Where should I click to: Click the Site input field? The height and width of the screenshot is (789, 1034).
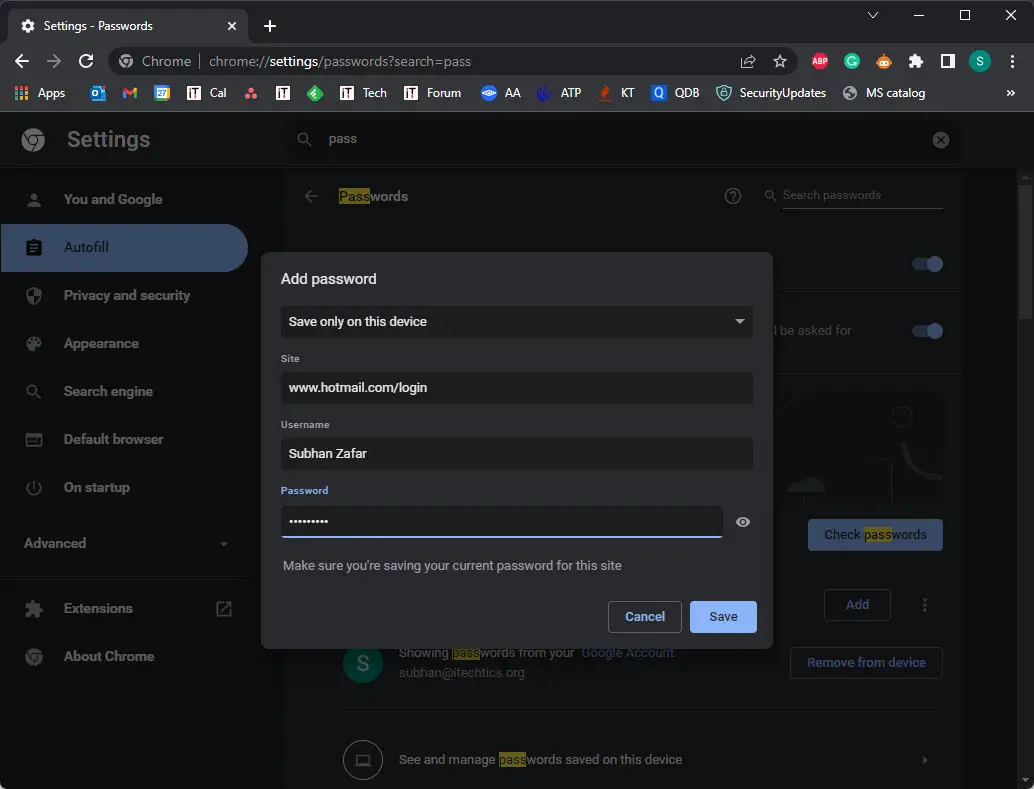tap(517, 388)
